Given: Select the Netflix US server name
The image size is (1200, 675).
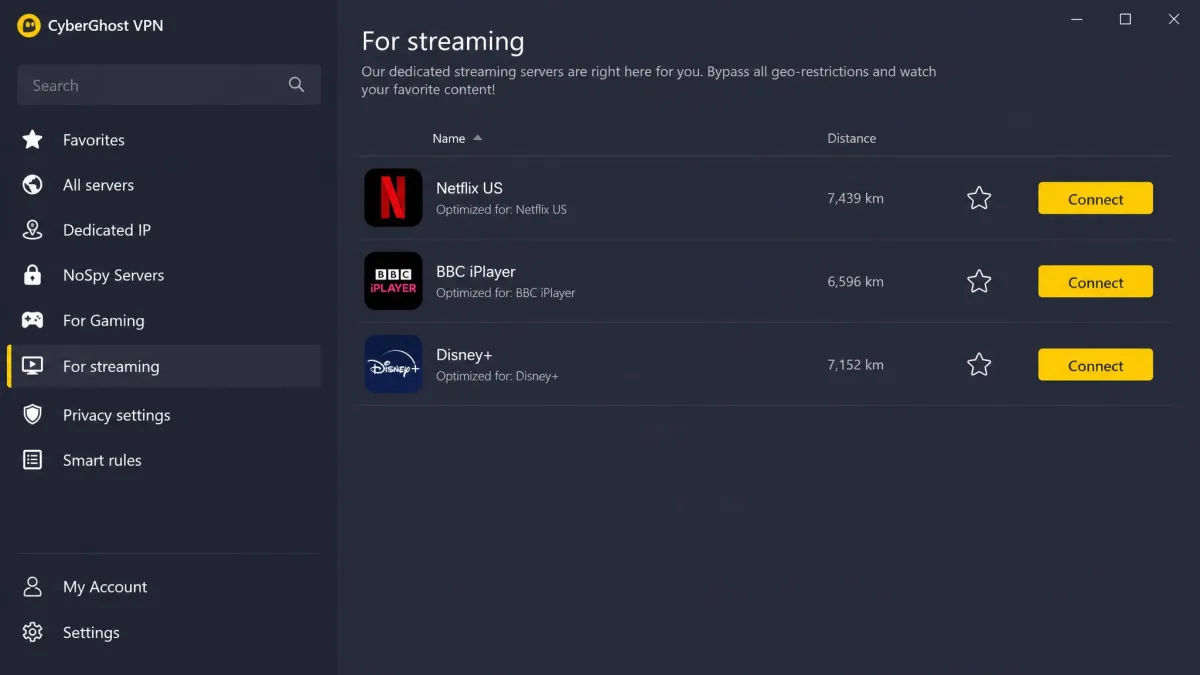Looking at the screenshot, I should tap(469, 188).
